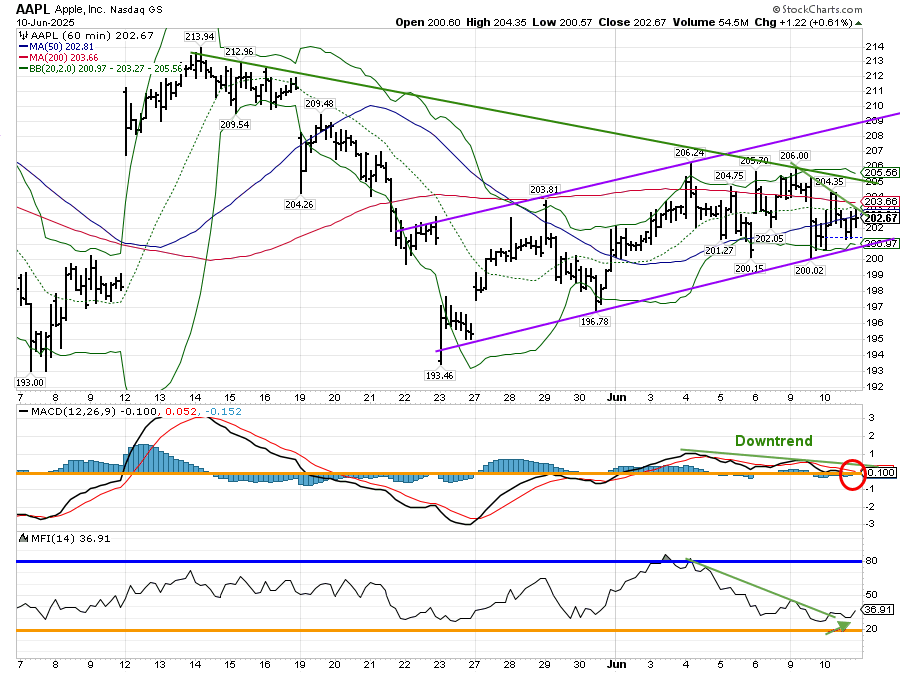The height and width of the screenshot is (673, 900).
Task: Click the 80 level label on MFI axis
Action: click(x=871, y=561)
